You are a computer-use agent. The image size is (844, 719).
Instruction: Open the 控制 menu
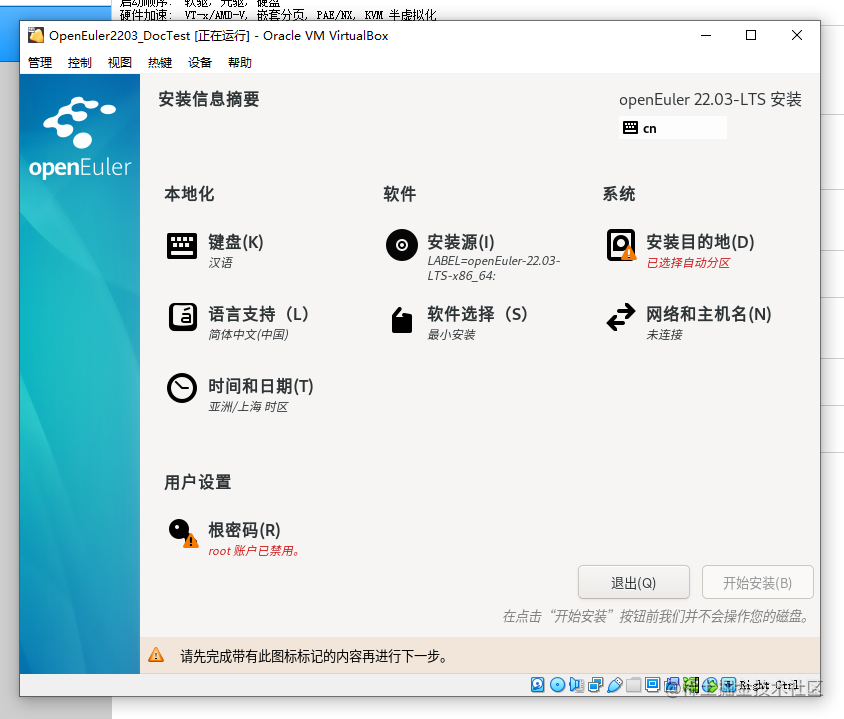click(x=79, y=62)
